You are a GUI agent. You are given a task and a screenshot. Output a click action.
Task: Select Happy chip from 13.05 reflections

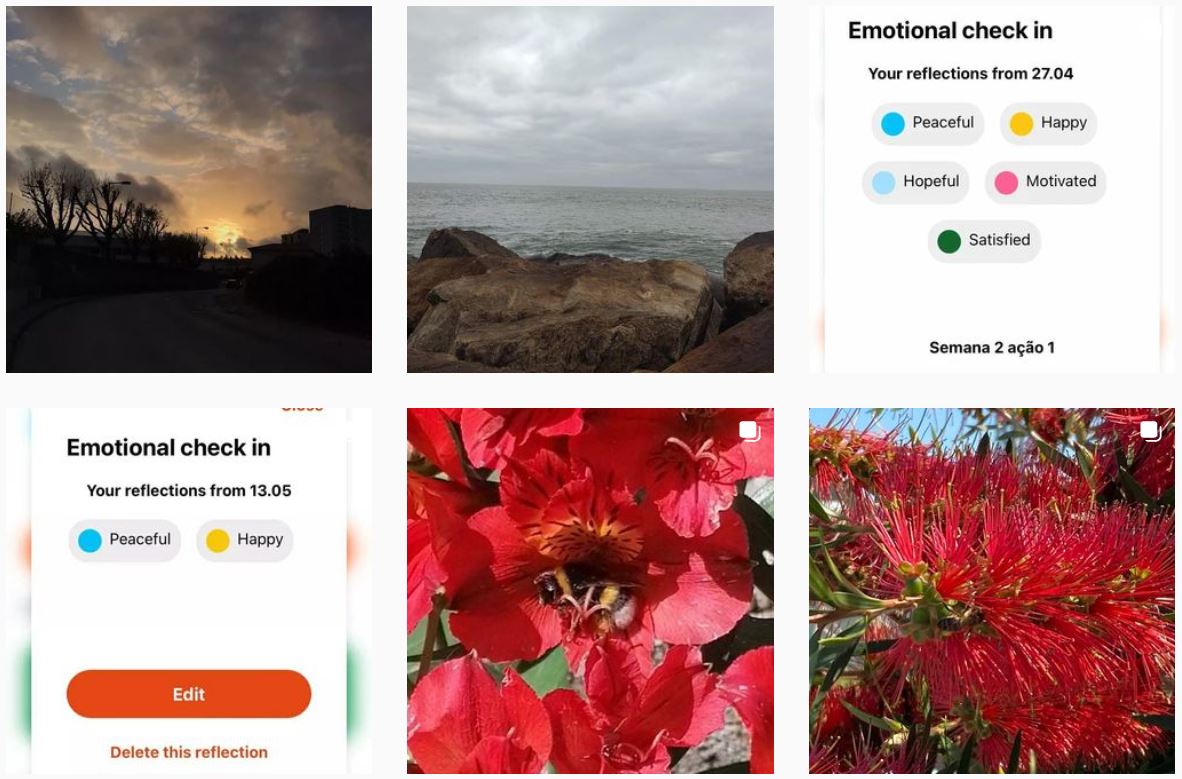pyautogui.click(x=244, y=540)
